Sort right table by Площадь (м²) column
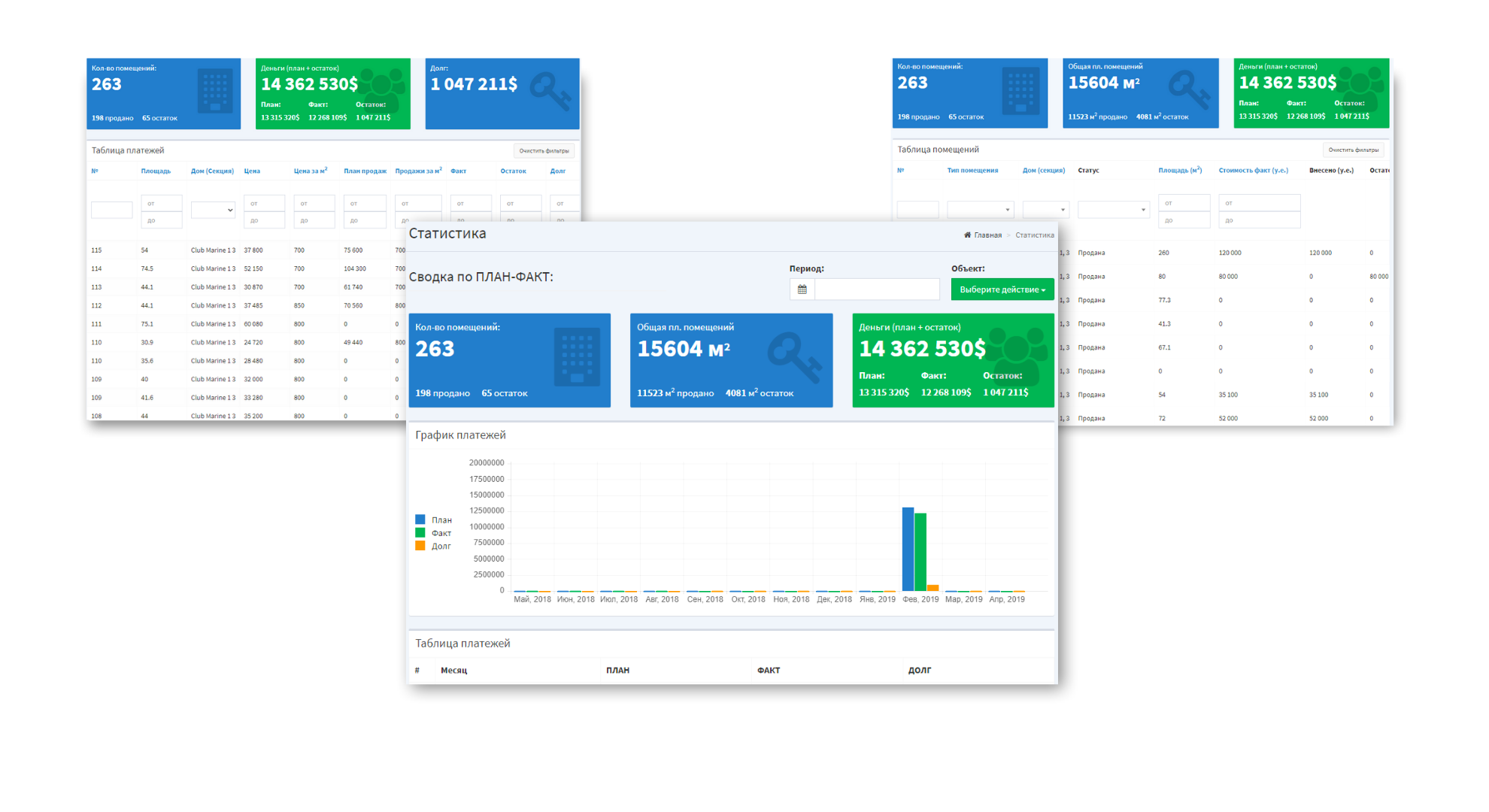 [1180, 171]
